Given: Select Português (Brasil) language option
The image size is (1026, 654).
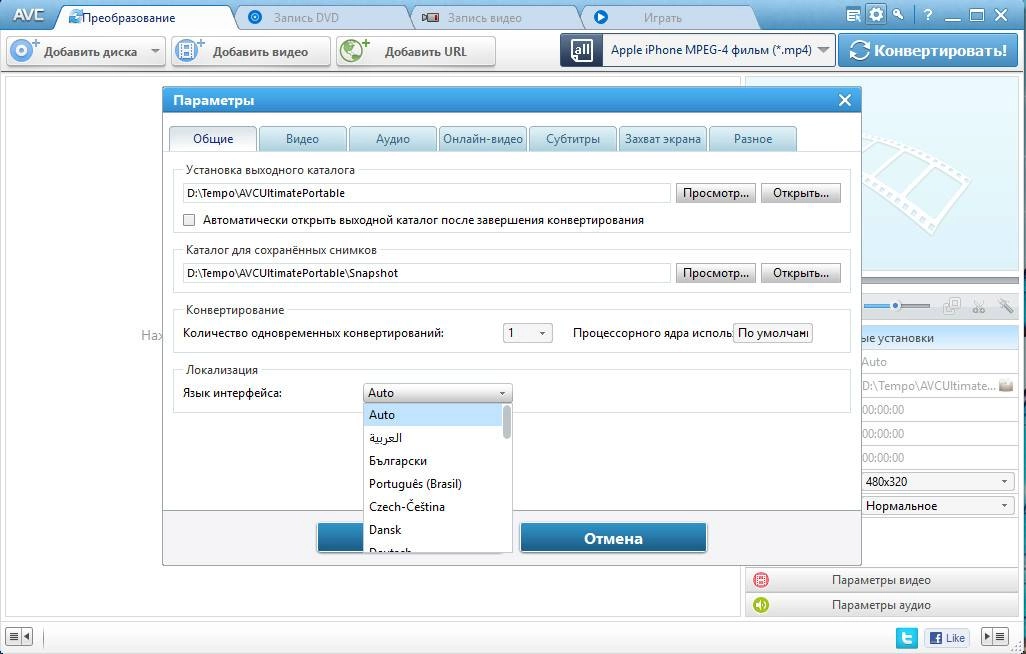Looking at the screenshot, I should 433,484.
